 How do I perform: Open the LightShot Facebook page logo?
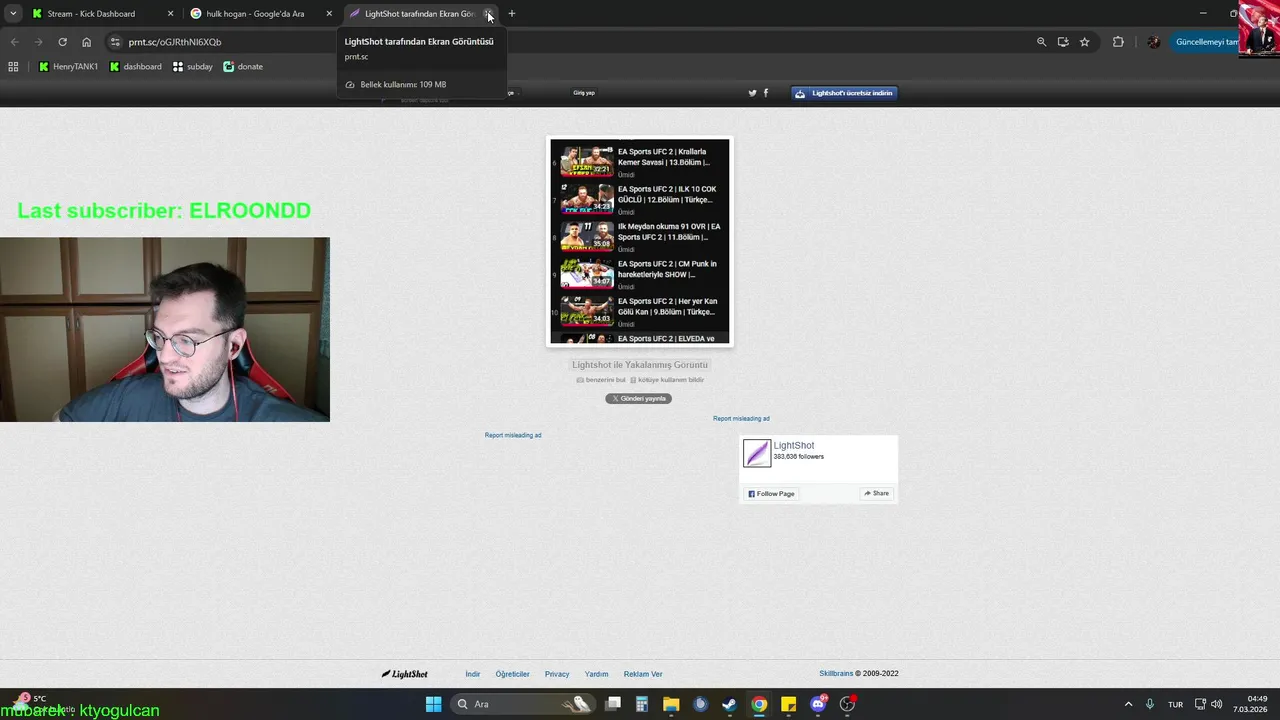coord(757,453)
